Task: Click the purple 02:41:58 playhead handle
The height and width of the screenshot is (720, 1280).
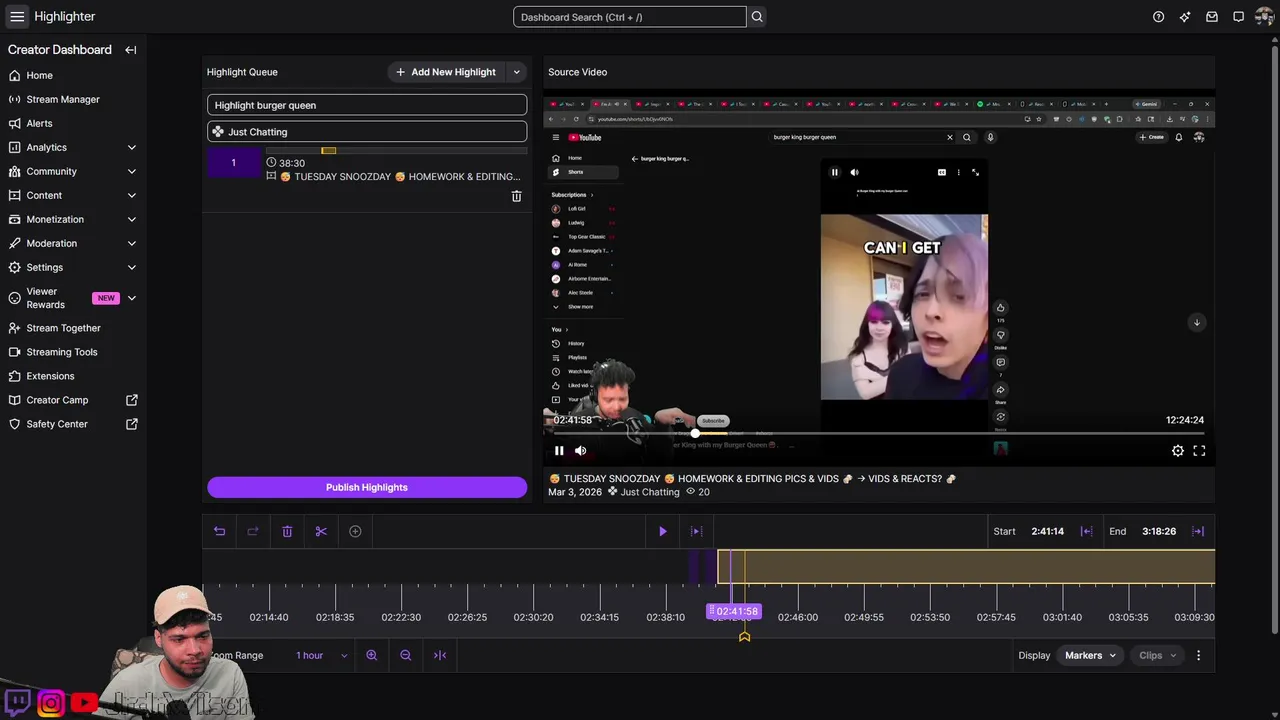Action: pyautogui.click(x=734, y=611)
